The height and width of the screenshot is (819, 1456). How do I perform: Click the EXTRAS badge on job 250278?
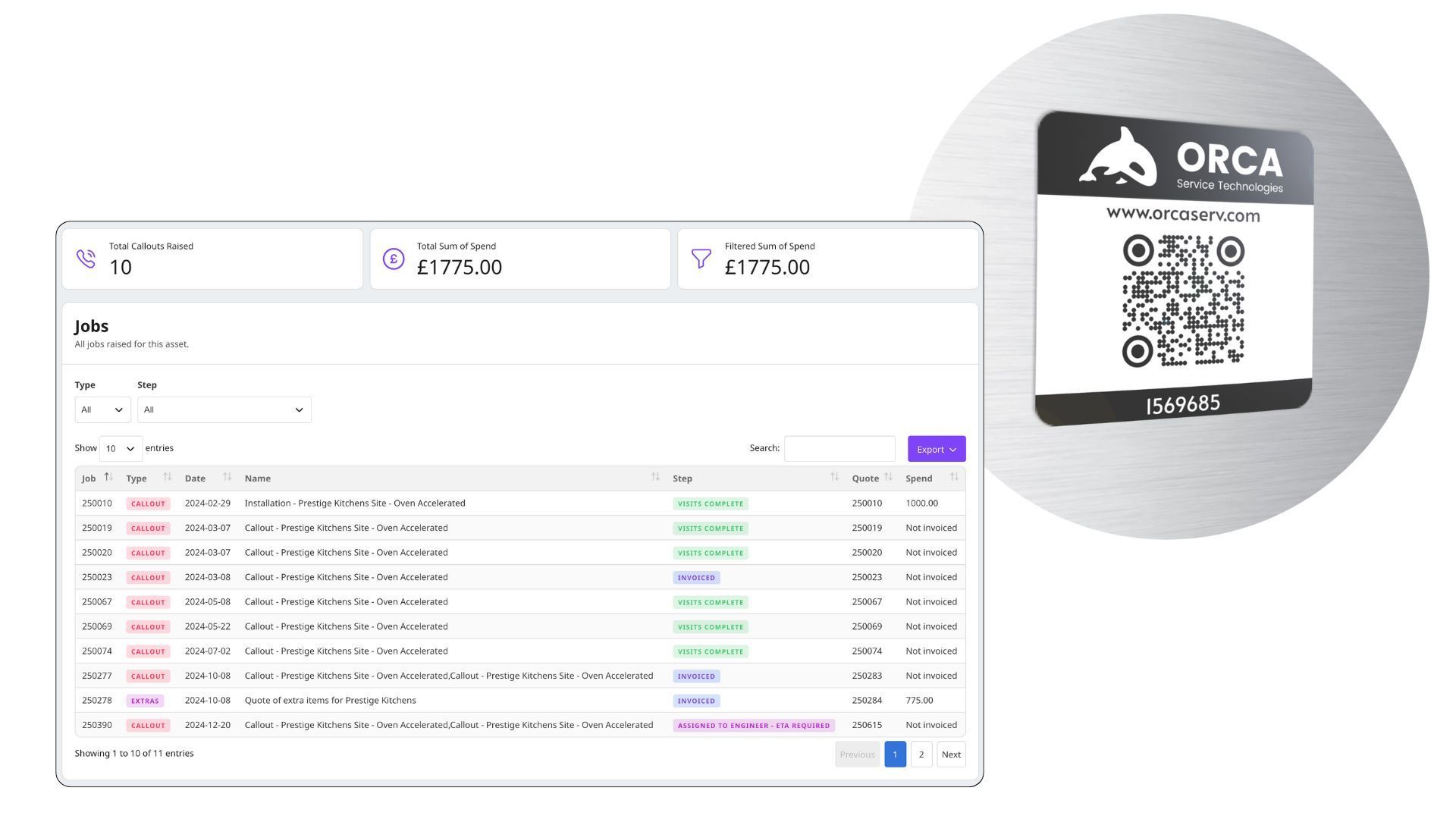coord(145,701)
